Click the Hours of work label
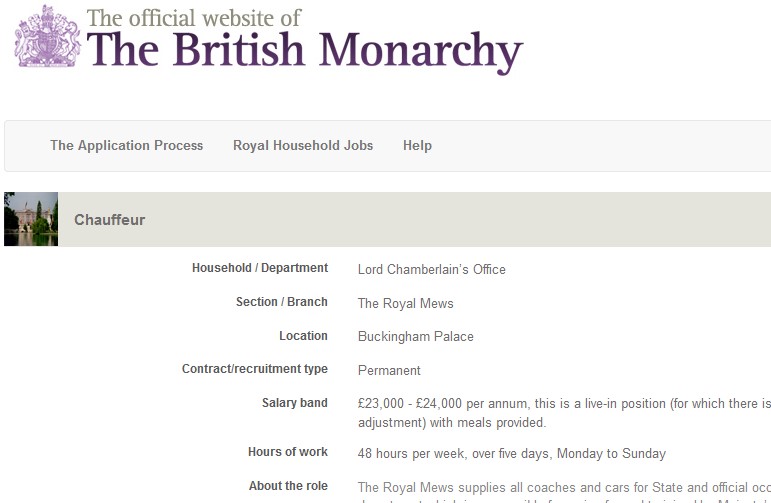 [x=287, y=452]
